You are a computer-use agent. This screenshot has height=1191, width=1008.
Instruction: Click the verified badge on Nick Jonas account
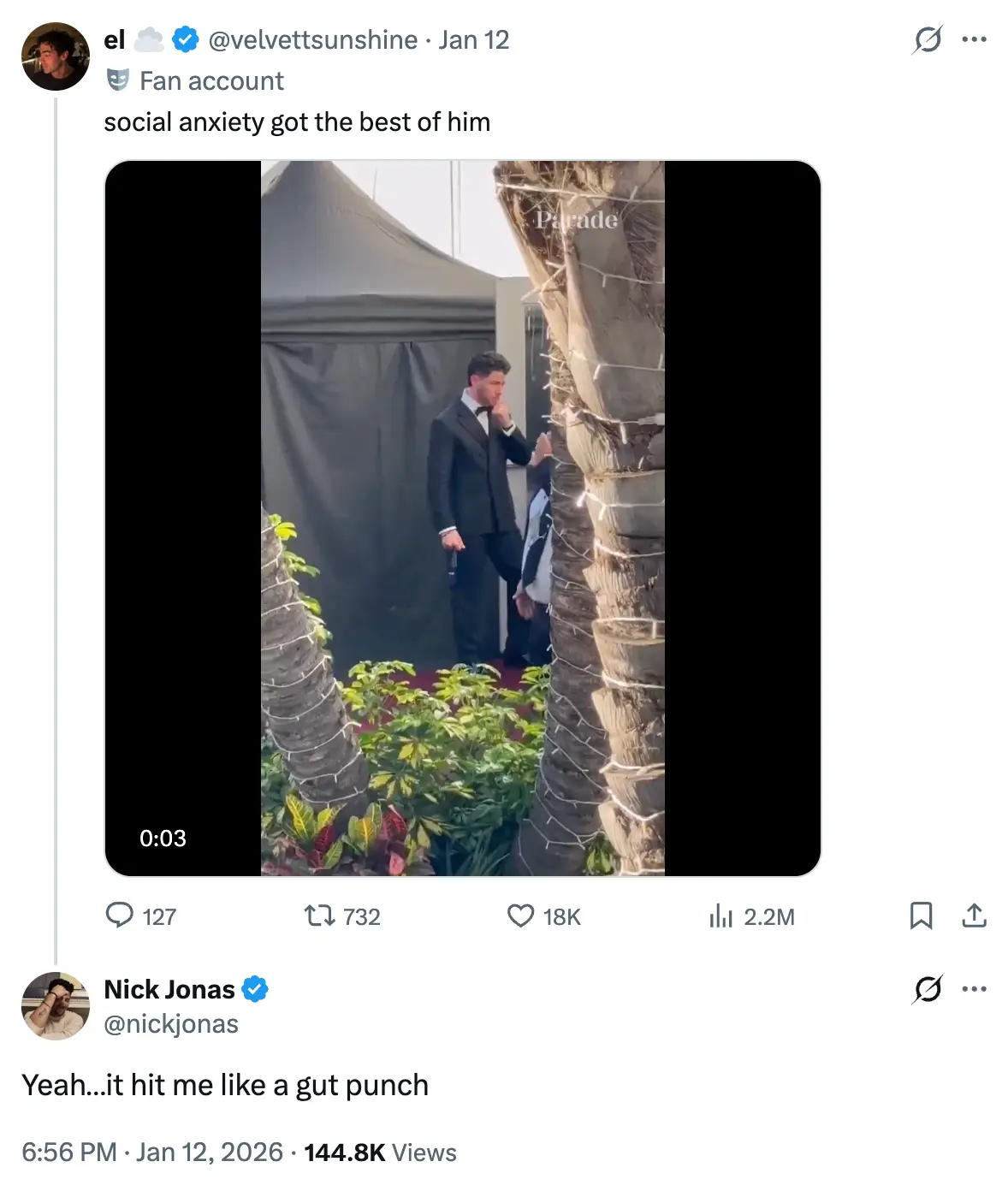pos(255,989)
